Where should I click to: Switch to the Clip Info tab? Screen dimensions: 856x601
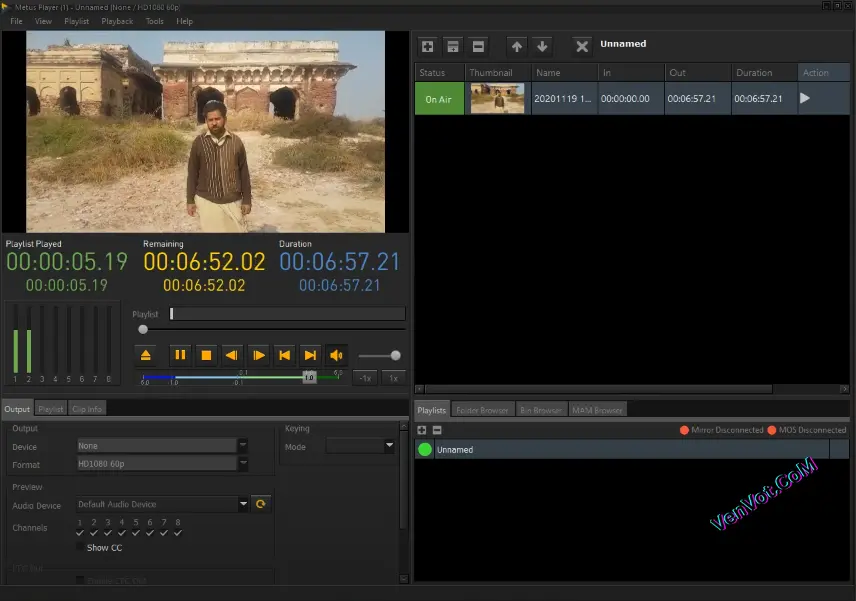pos(87,409)
